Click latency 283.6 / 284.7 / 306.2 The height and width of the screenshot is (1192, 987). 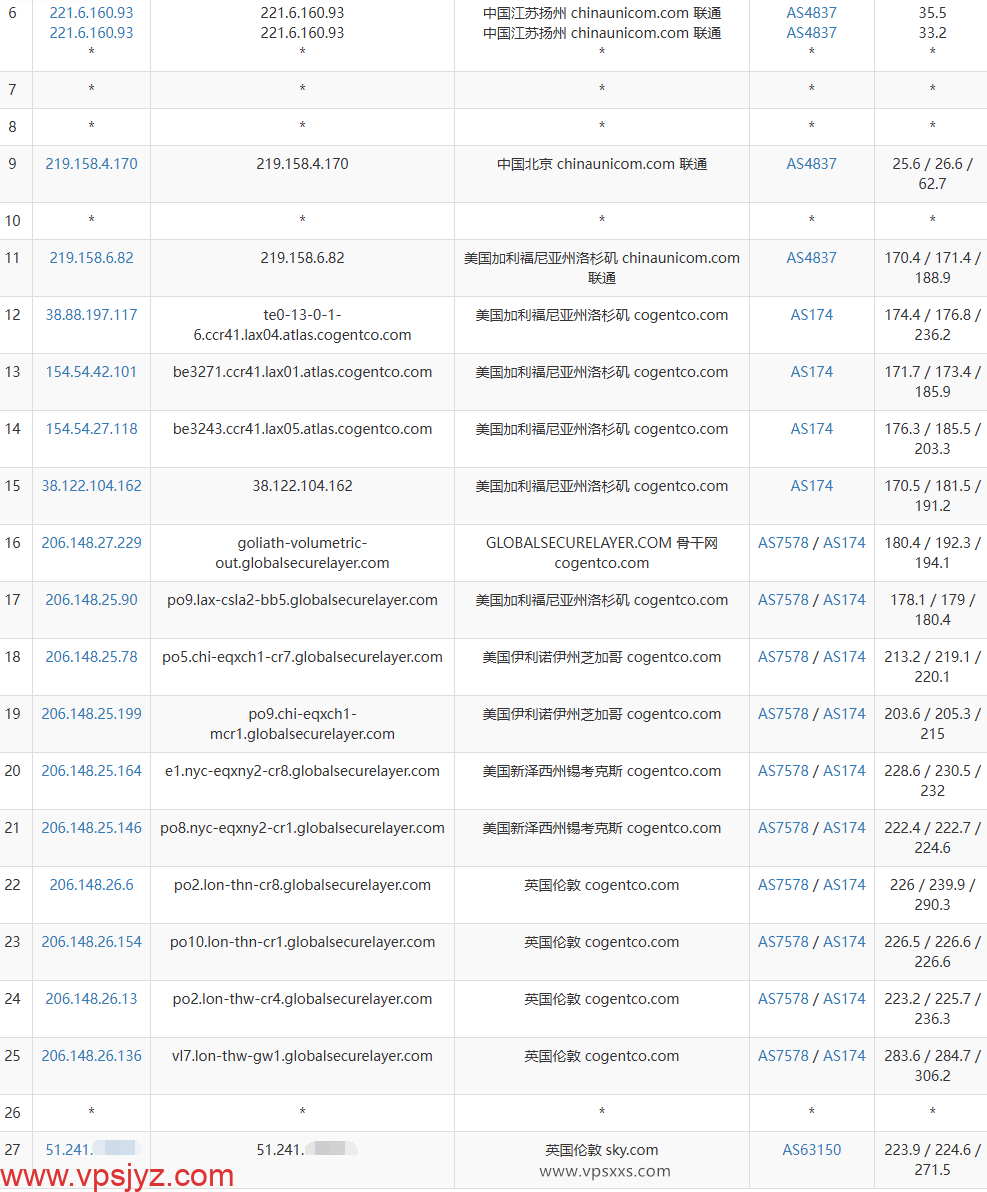(932, 1067)
